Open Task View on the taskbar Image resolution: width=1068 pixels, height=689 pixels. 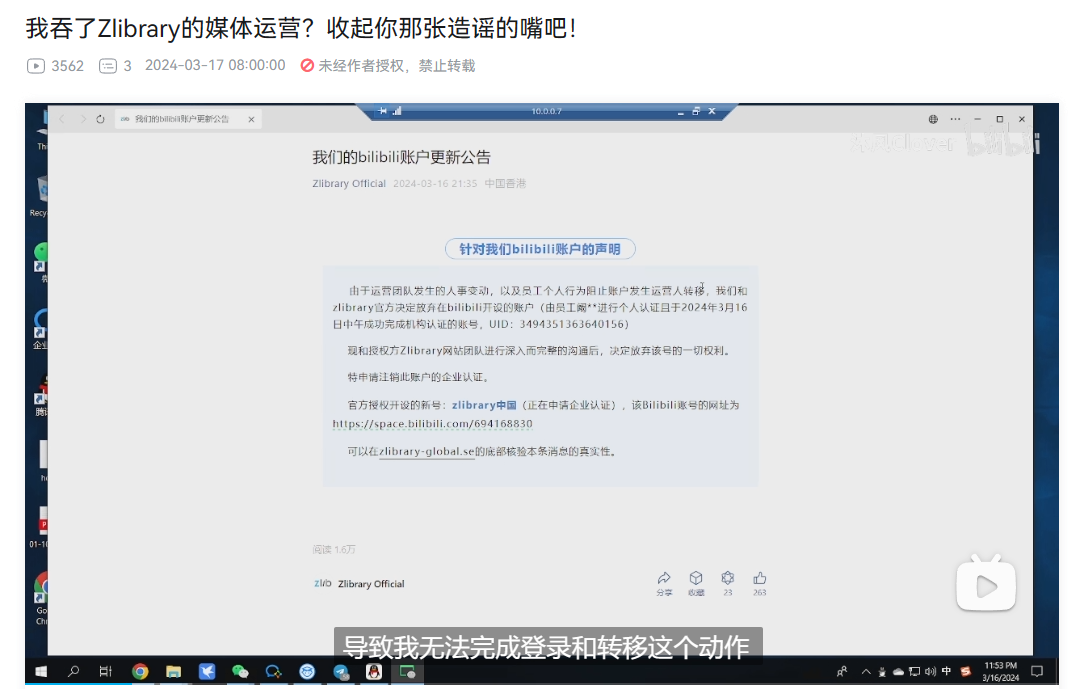pyautogui.click(x=106, y=672)
